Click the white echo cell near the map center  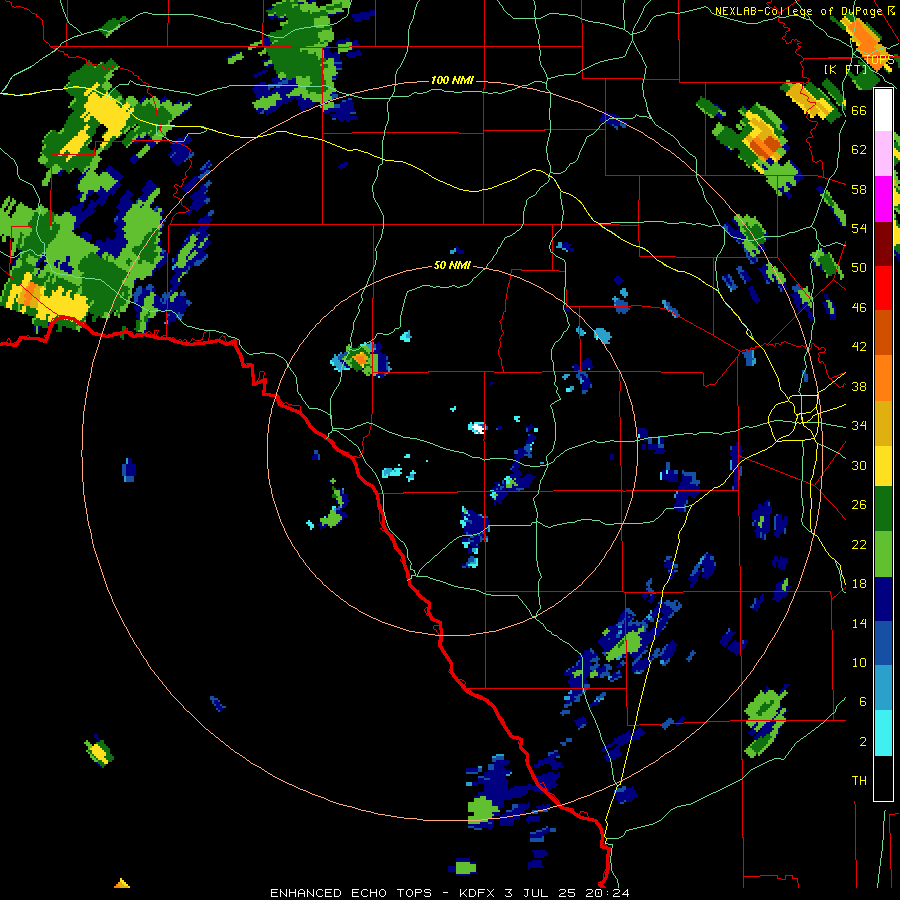tap(477, 427)
